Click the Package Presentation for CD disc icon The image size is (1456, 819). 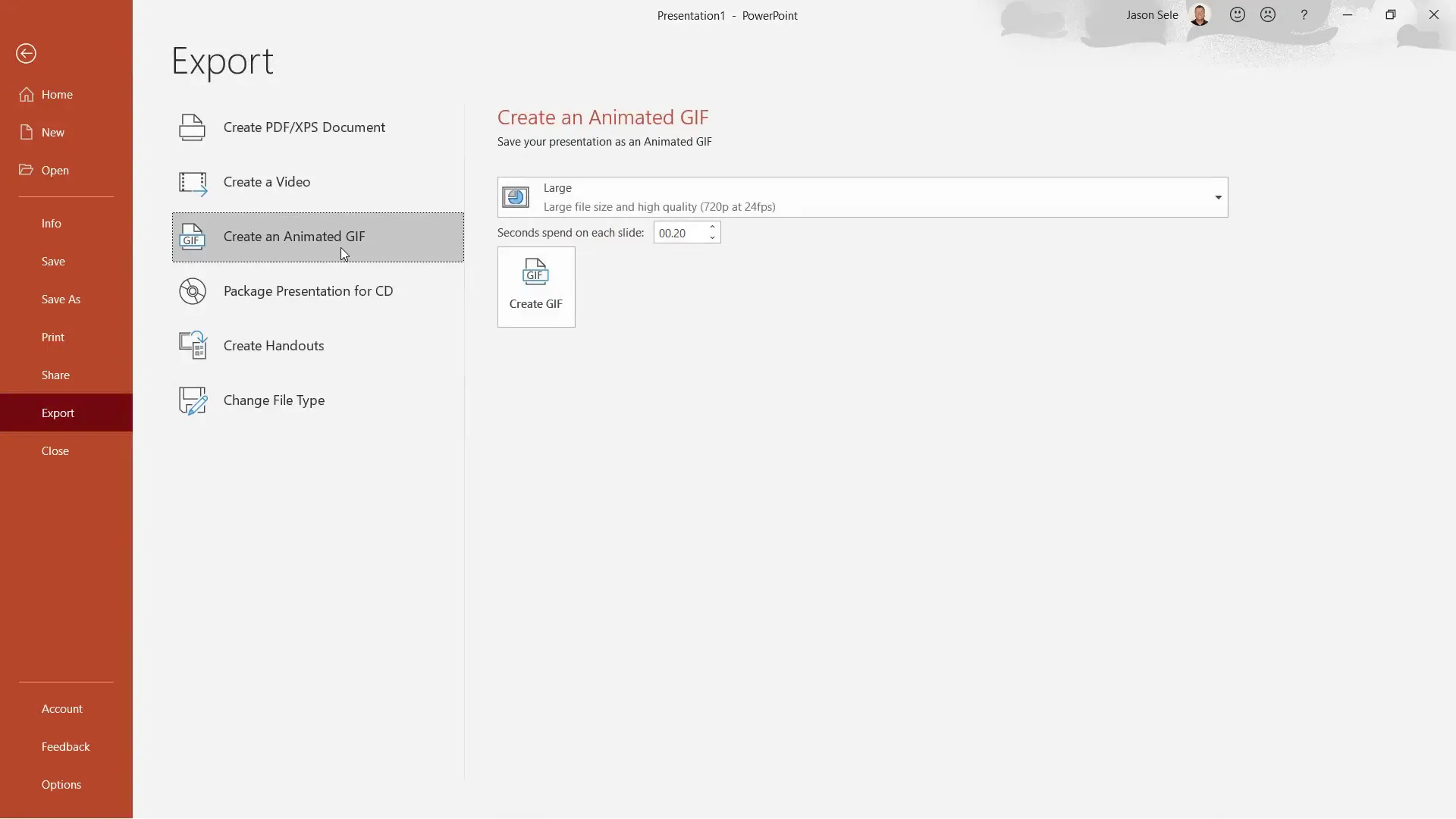click(193, 291)
